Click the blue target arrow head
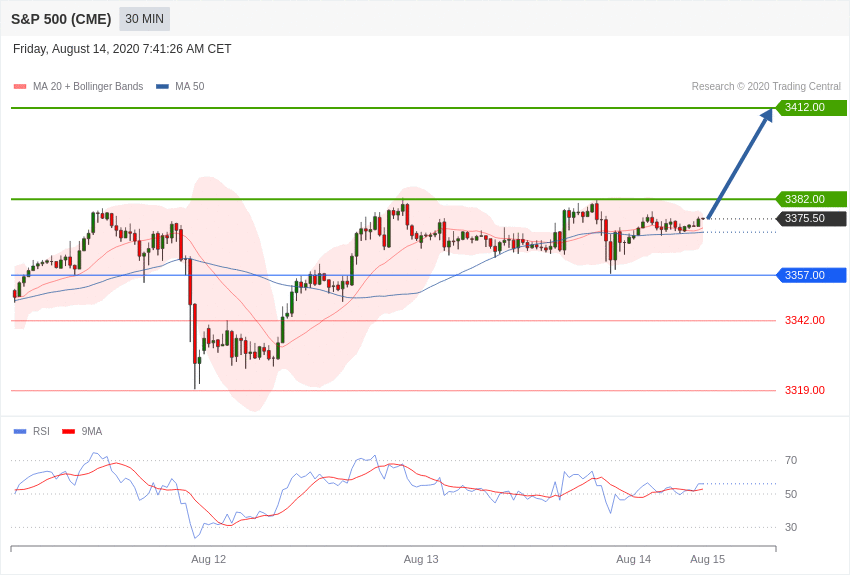This screenshot has height=576, width=850. point(767,116)
